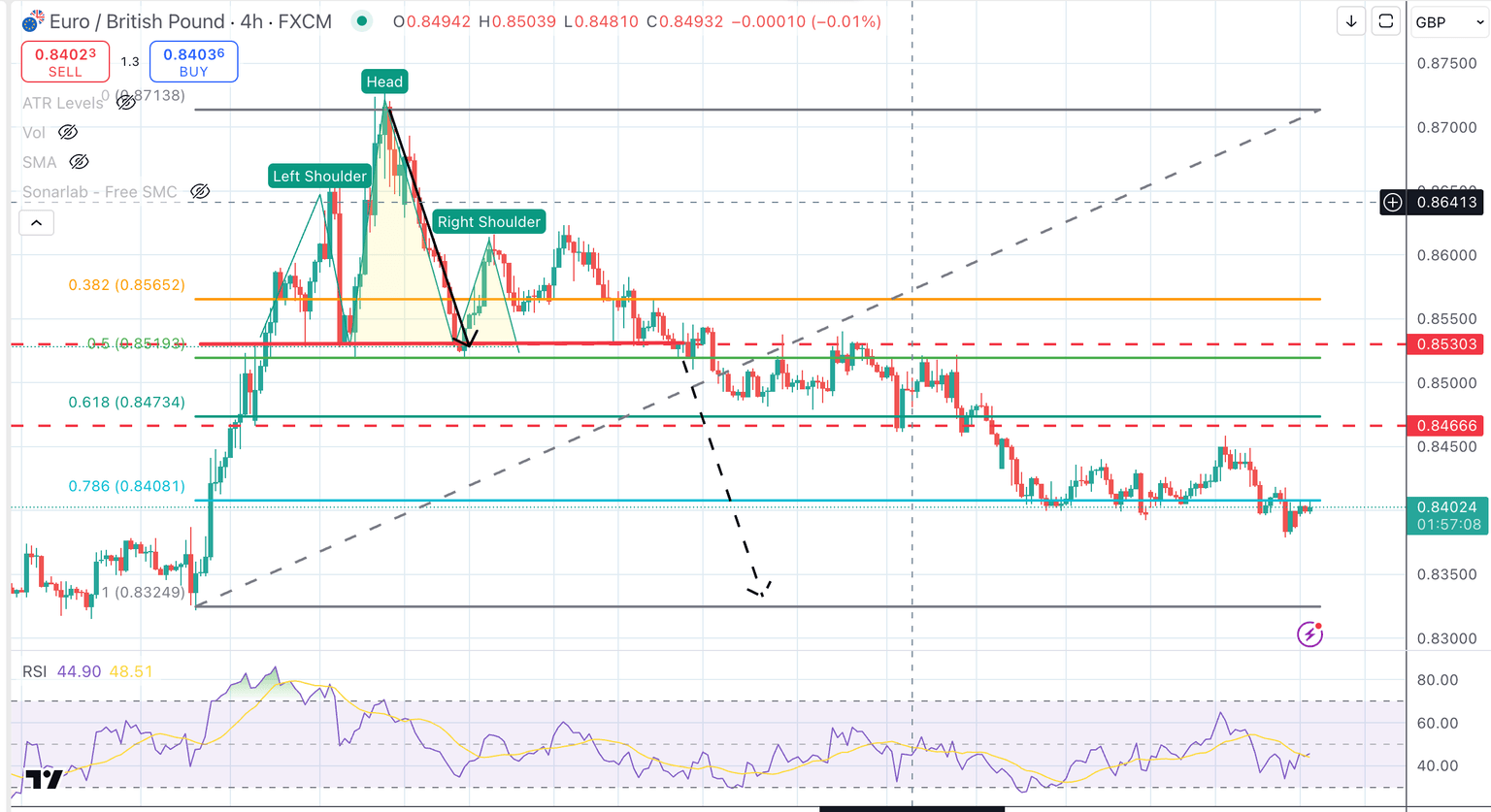
Task: Click the plus icon beside price 0.86413
Action: [x=1392, y=203]
